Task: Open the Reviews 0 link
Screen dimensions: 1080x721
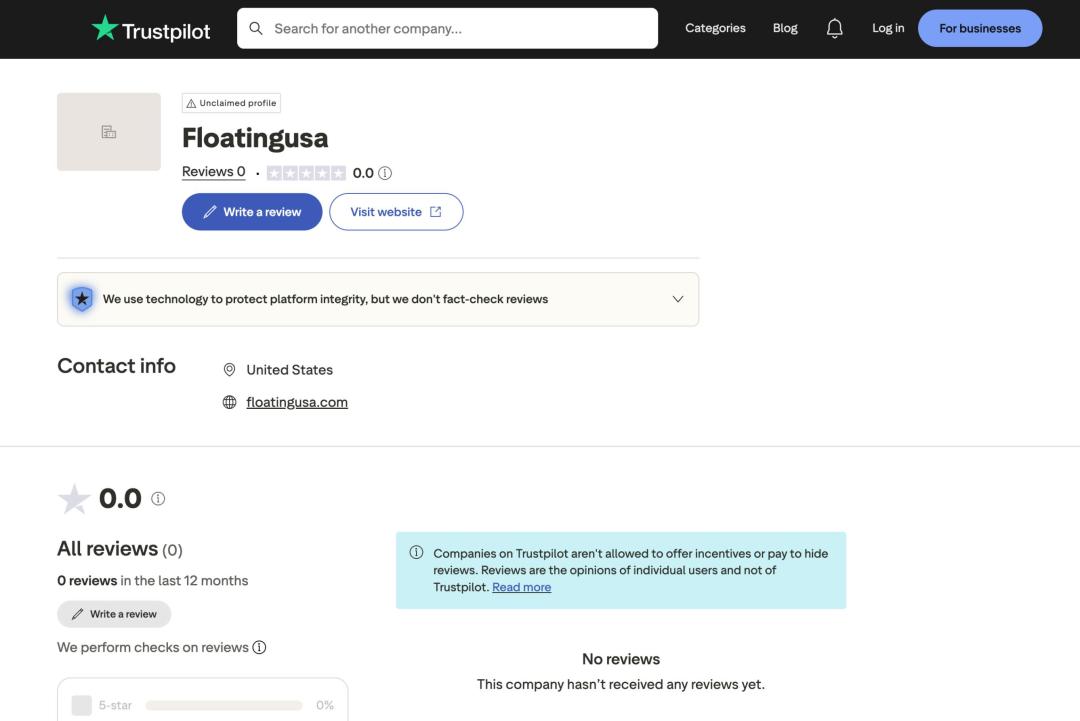Action: pos(214,171)
